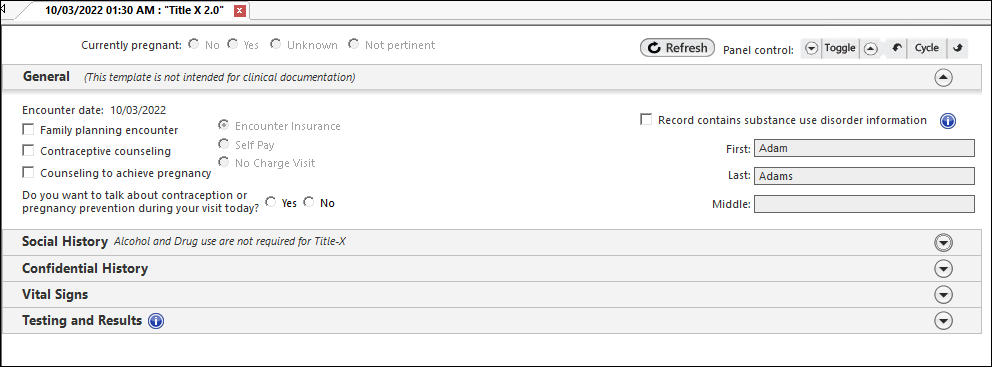Expand the Testing and Results section
Screen dimensions: 992x367
point(943,321)
